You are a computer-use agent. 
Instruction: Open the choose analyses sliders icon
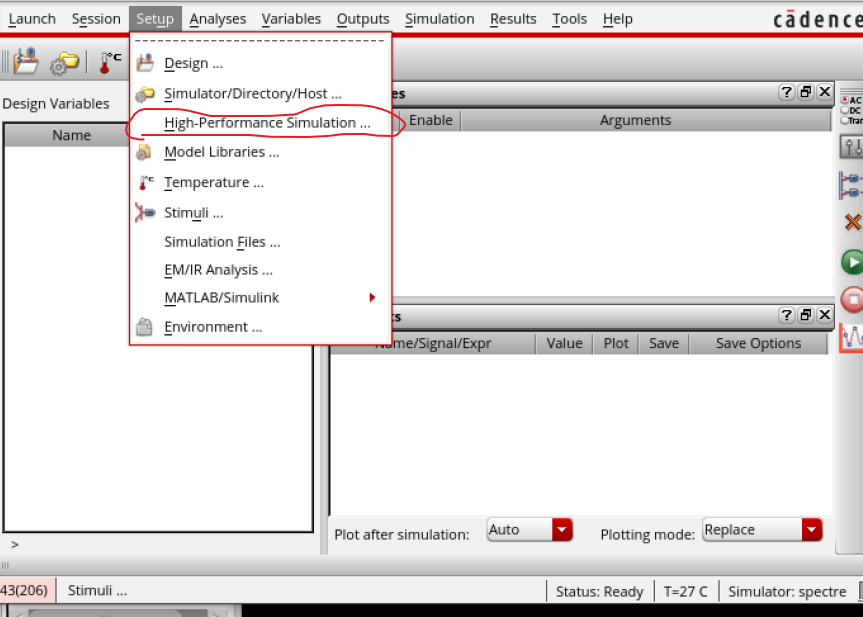click(852, 146)
